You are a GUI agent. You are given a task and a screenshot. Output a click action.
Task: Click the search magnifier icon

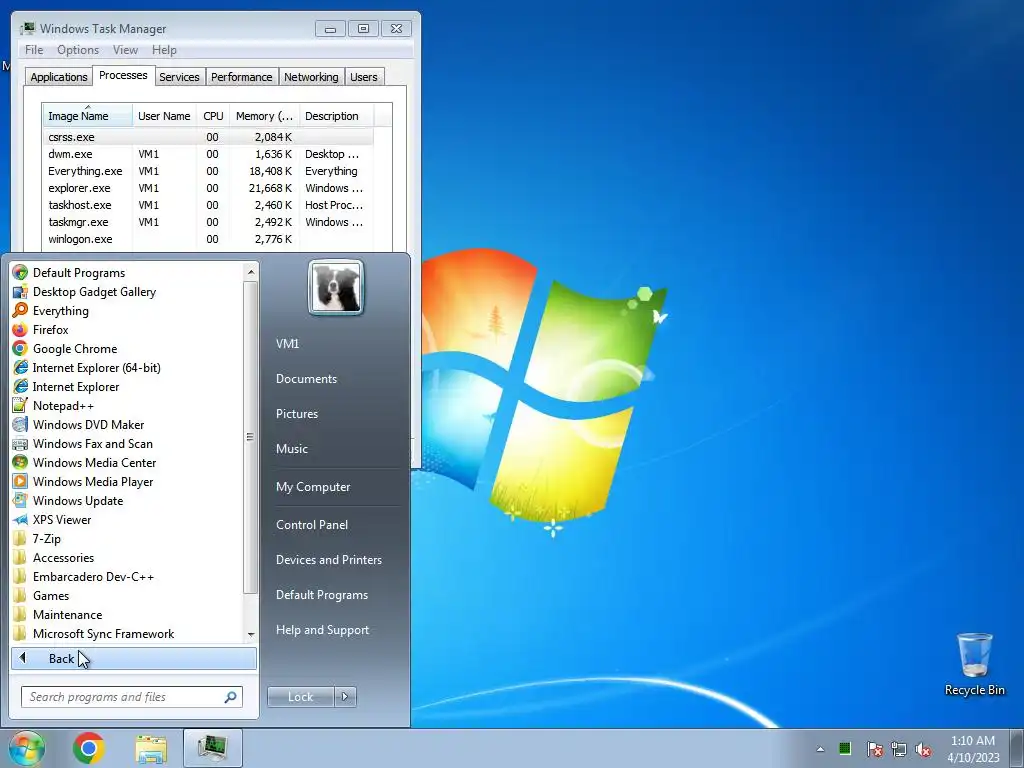tap(230, 697)
